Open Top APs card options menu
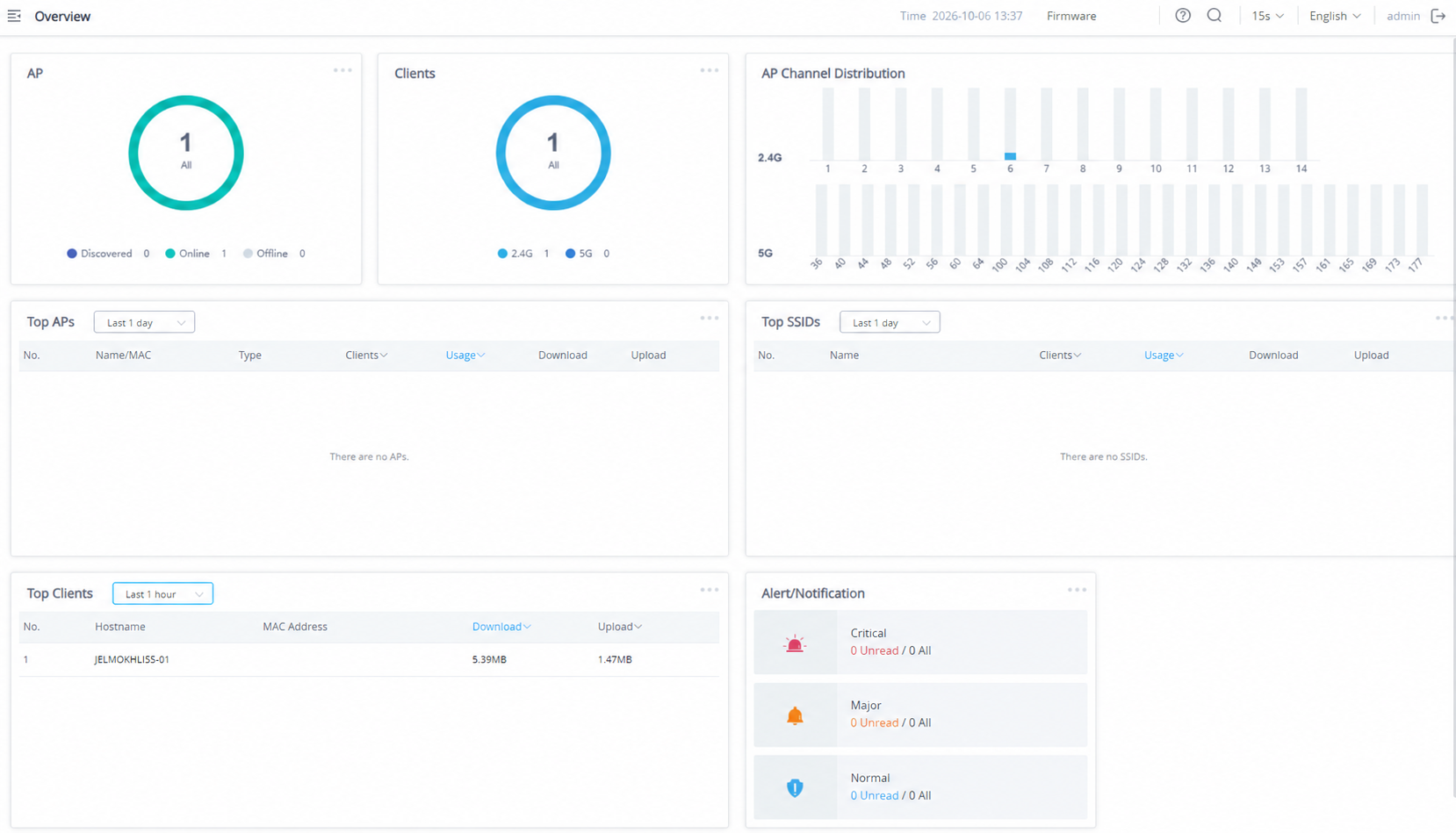The image size is (1456, 833). point(710,318)
